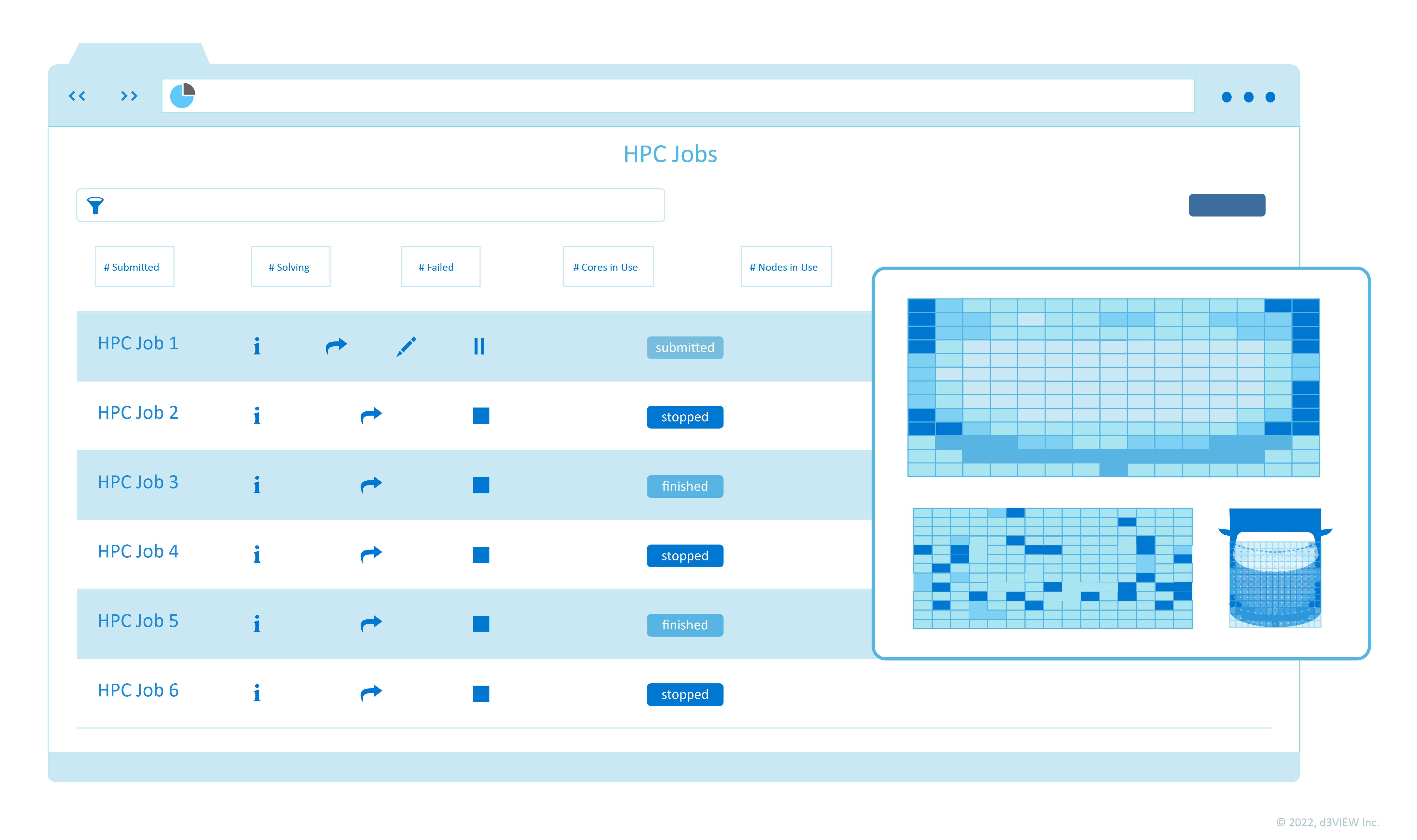Focus the filter input field
This screenshot has width=1417, height=840.
point(371,205)
